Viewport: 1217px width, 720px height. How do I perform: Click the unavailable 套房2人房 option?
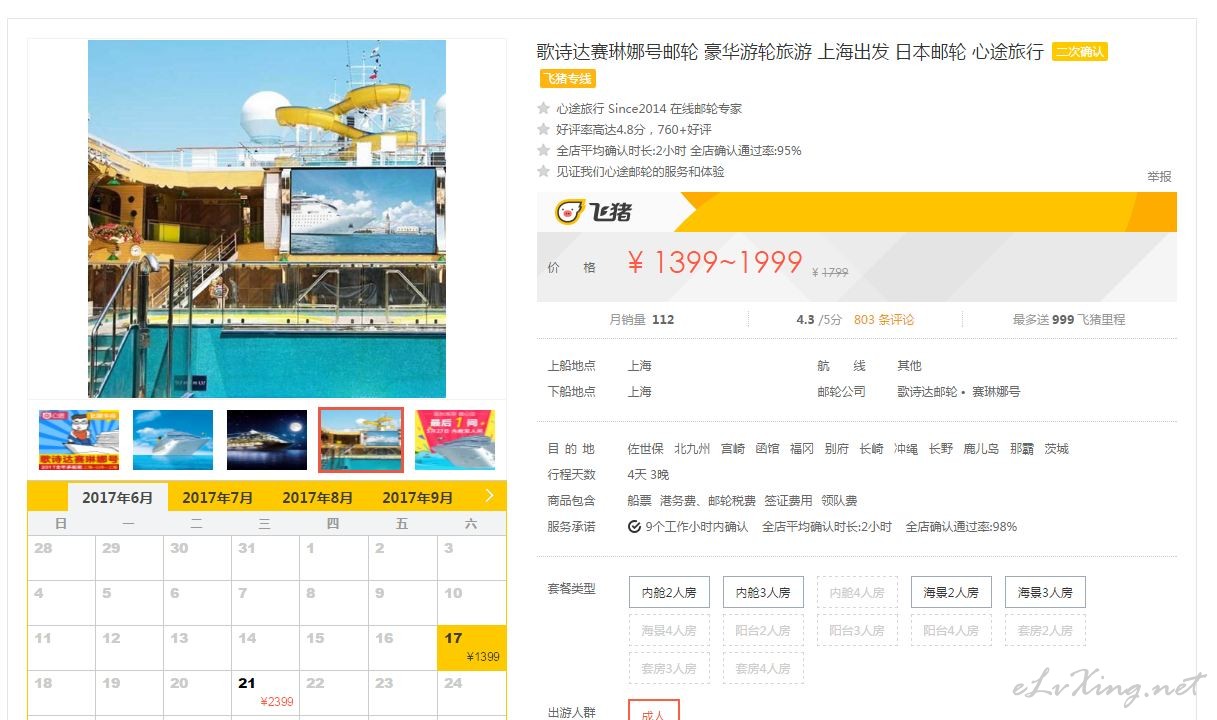(1045, 630)
